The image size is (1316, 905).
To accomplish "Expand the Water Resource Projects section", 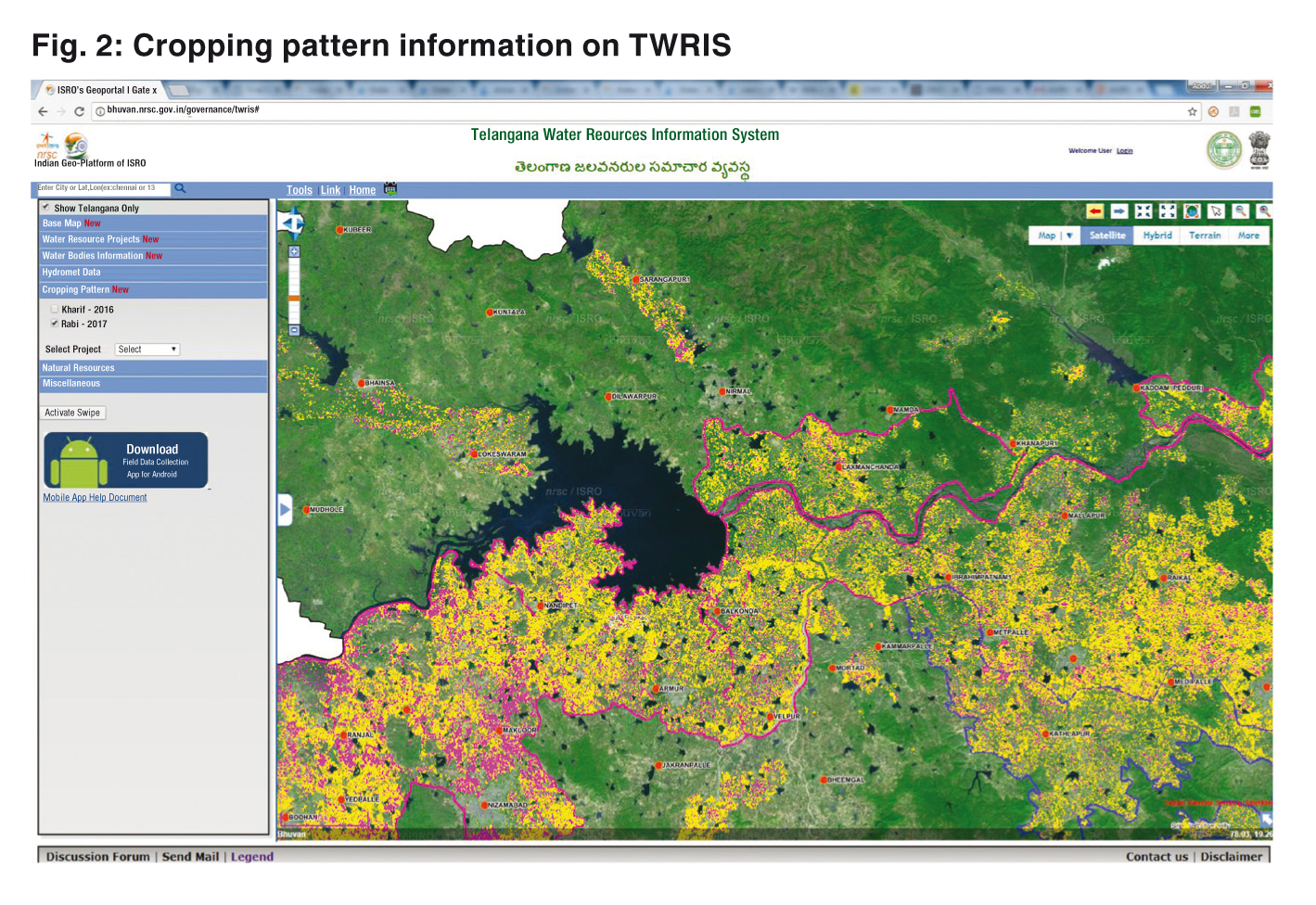I will (153, 239).
